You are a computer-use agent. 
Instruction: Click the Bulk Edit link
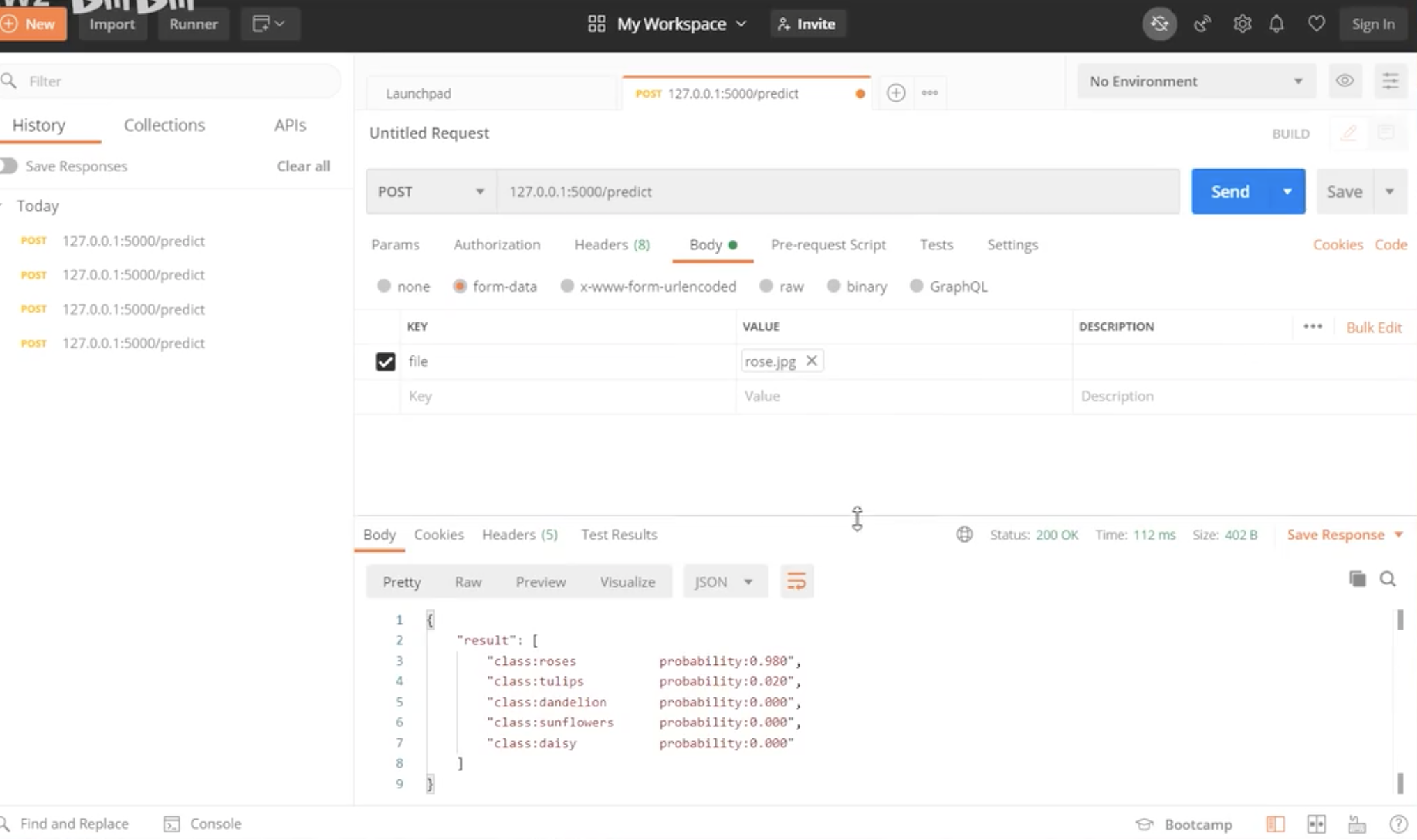(x=1373, y=327)
